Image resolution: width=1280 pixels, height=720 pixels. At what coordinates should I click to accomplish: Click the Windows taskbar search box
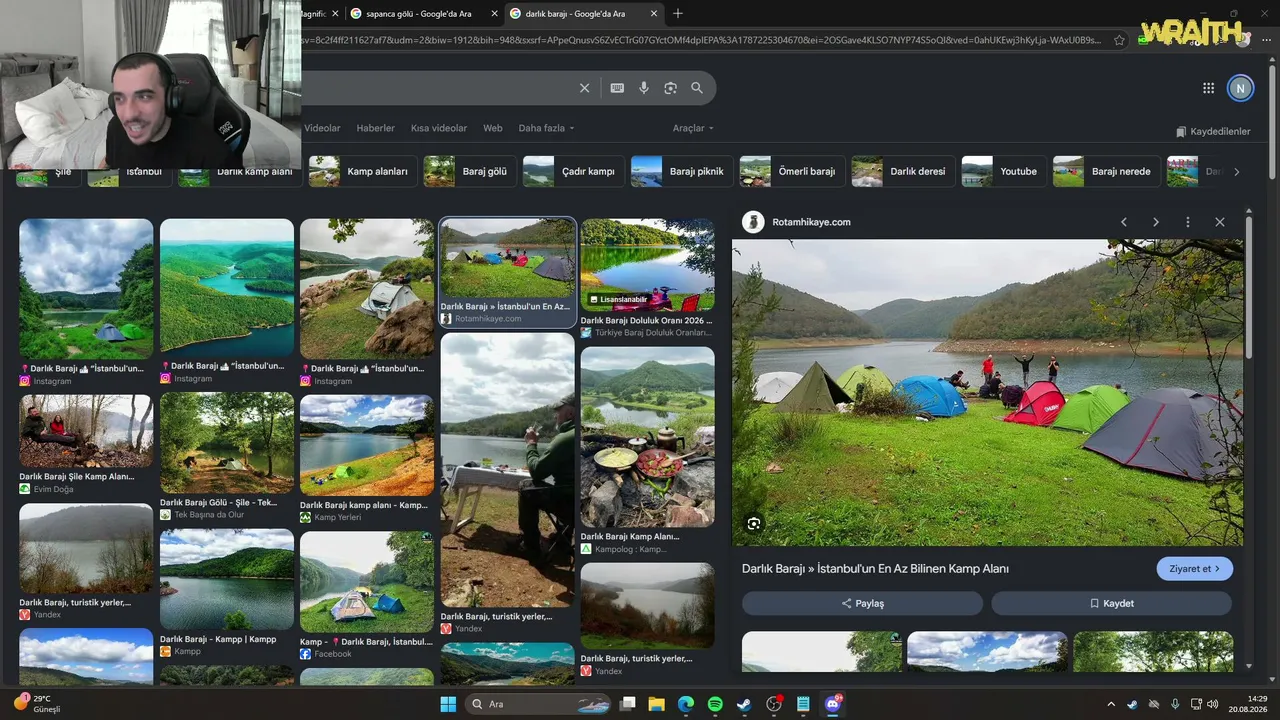click(x=538, y=704)
